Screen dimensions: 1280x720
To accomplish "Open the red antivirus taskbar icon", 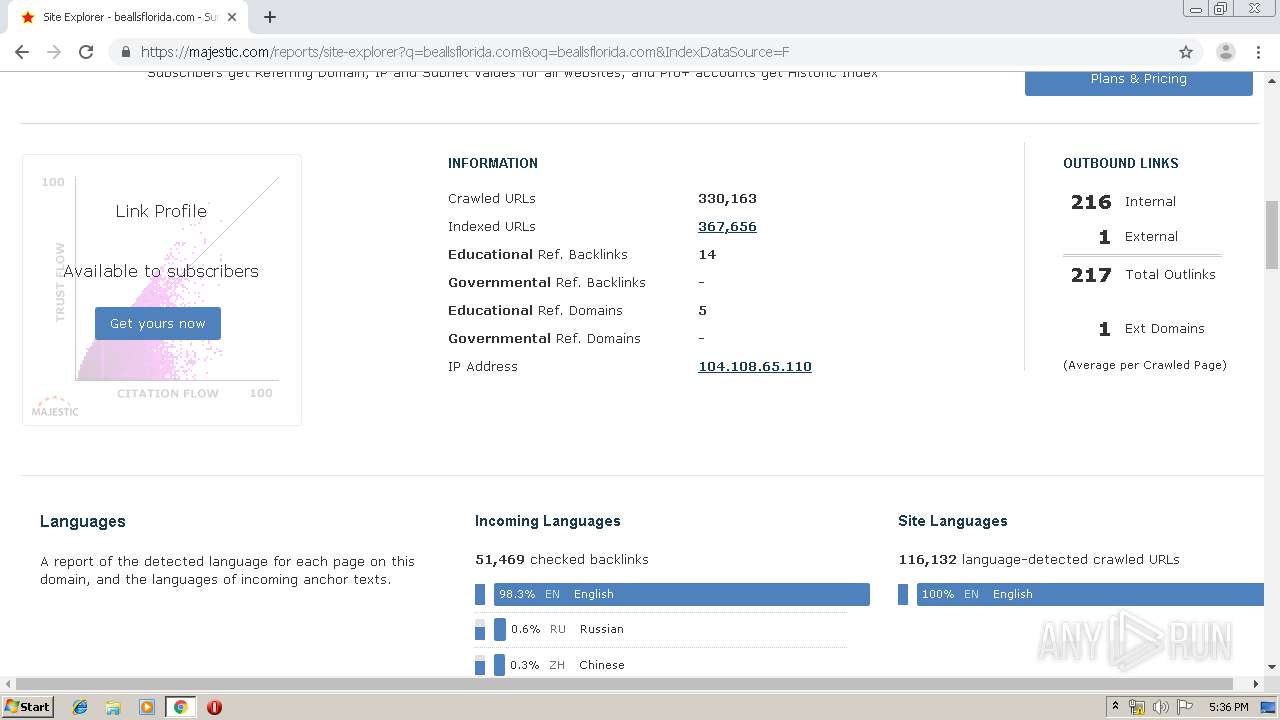I will (x=214, y=707).
